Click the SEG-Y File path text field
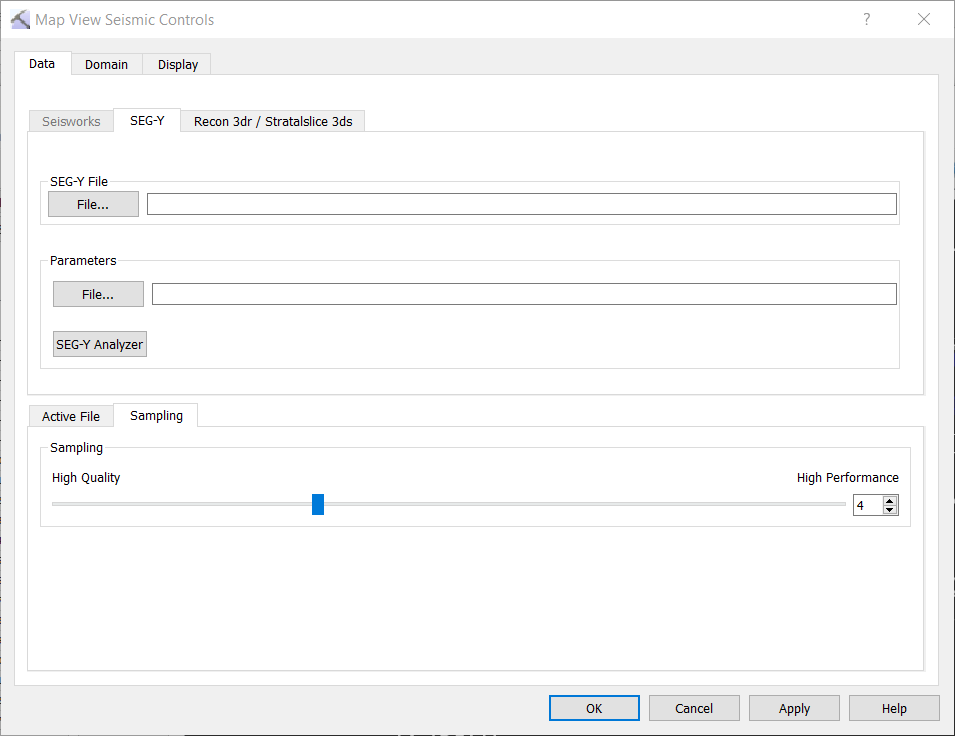The height and width of the screenshot is (736, 955). 521,204
